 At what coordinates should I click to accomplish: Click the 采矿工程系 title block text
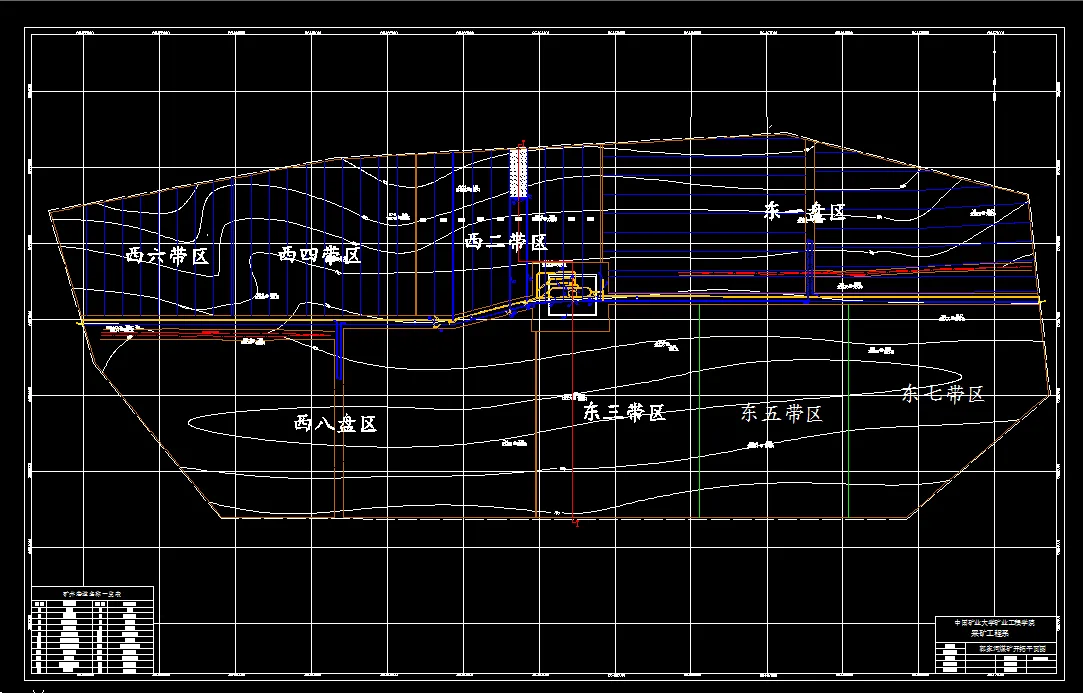tap(990, 634)
